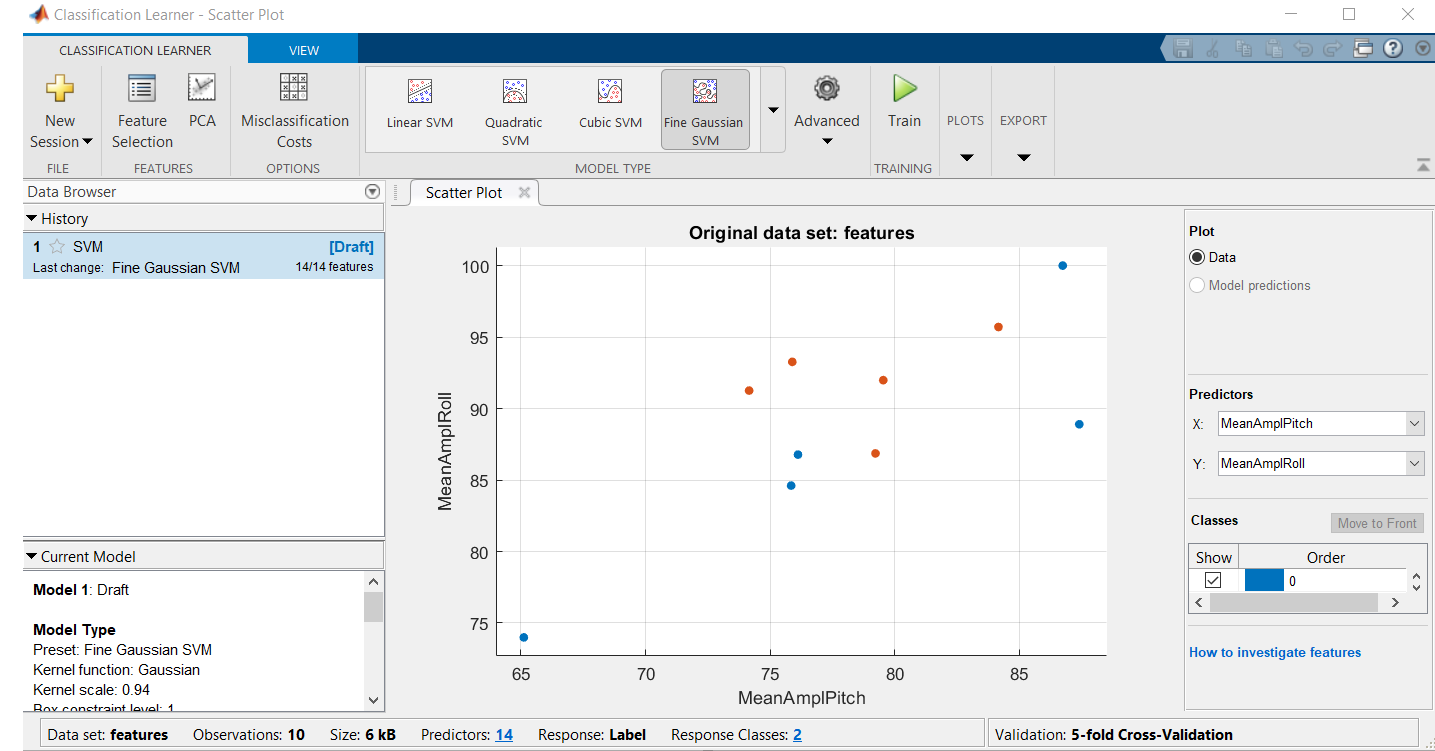The width and height of the screenshot is (1435, 751).
Task: Open the Advanced settings
Action: (x=826, y=110)
